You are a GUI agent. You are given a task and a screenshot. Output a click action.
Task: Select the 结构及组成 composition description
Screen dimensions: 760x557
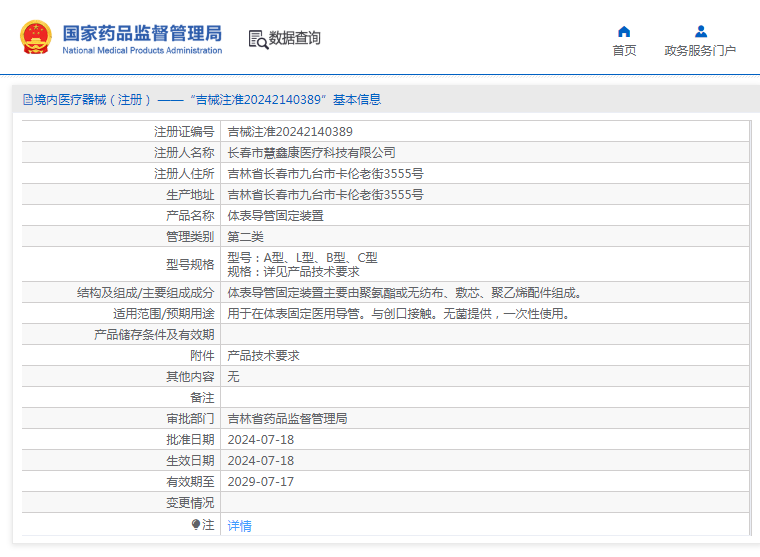pyautogui.click(x=405, y=293)
